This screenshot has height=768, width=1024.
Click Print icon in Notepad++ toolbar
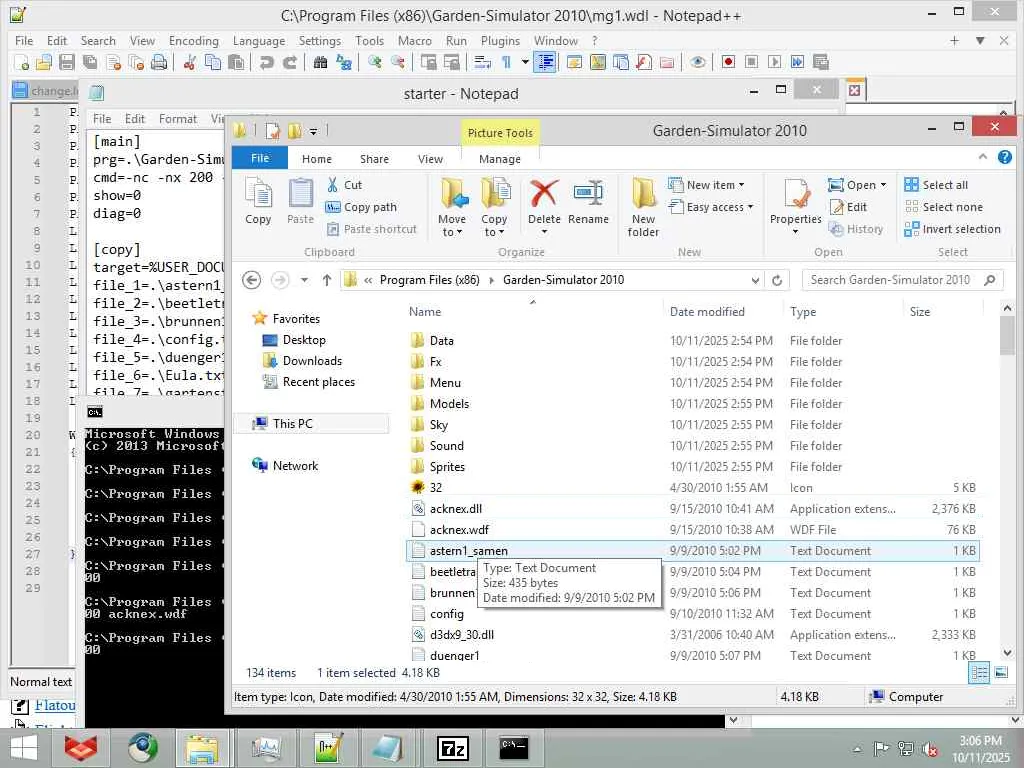159,62
